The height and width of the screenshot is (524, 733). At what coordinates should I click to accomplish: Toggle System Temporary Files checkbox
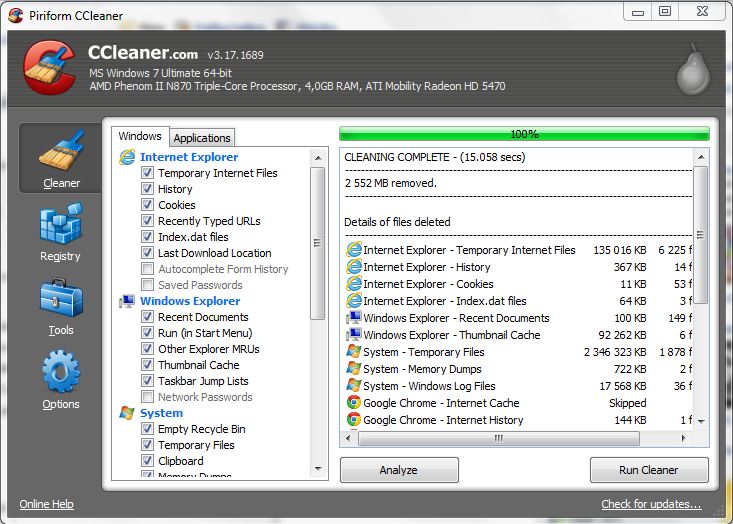pos(147,444)
